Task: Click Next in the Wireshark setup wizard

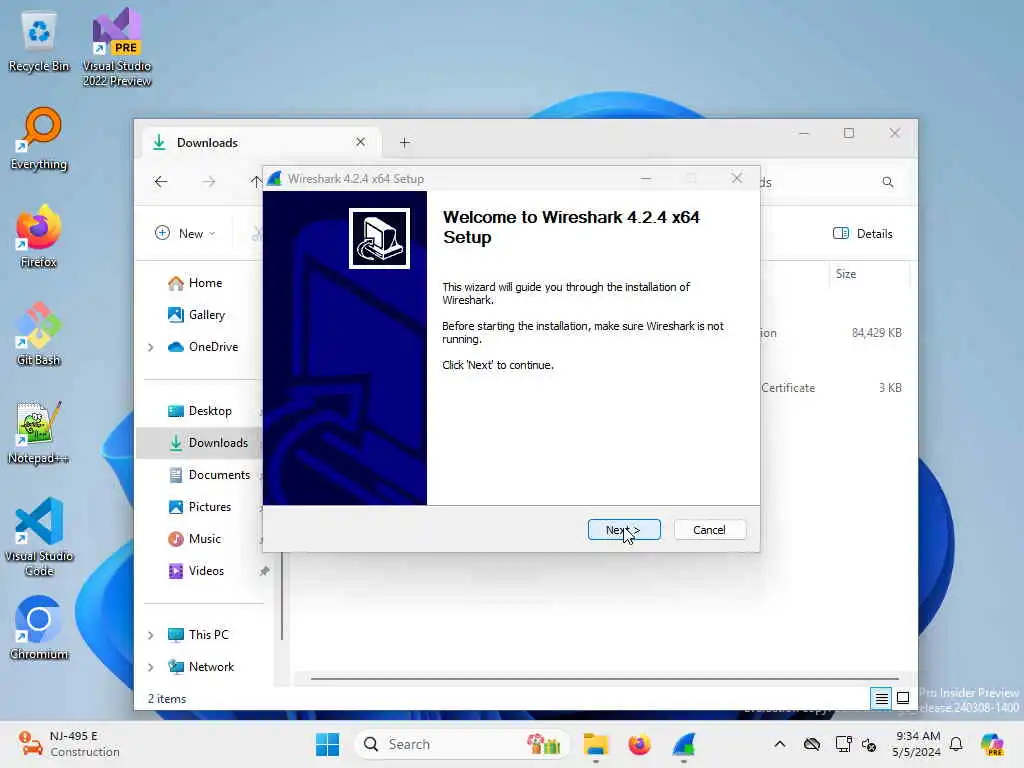Action: [x=624, y=530]
